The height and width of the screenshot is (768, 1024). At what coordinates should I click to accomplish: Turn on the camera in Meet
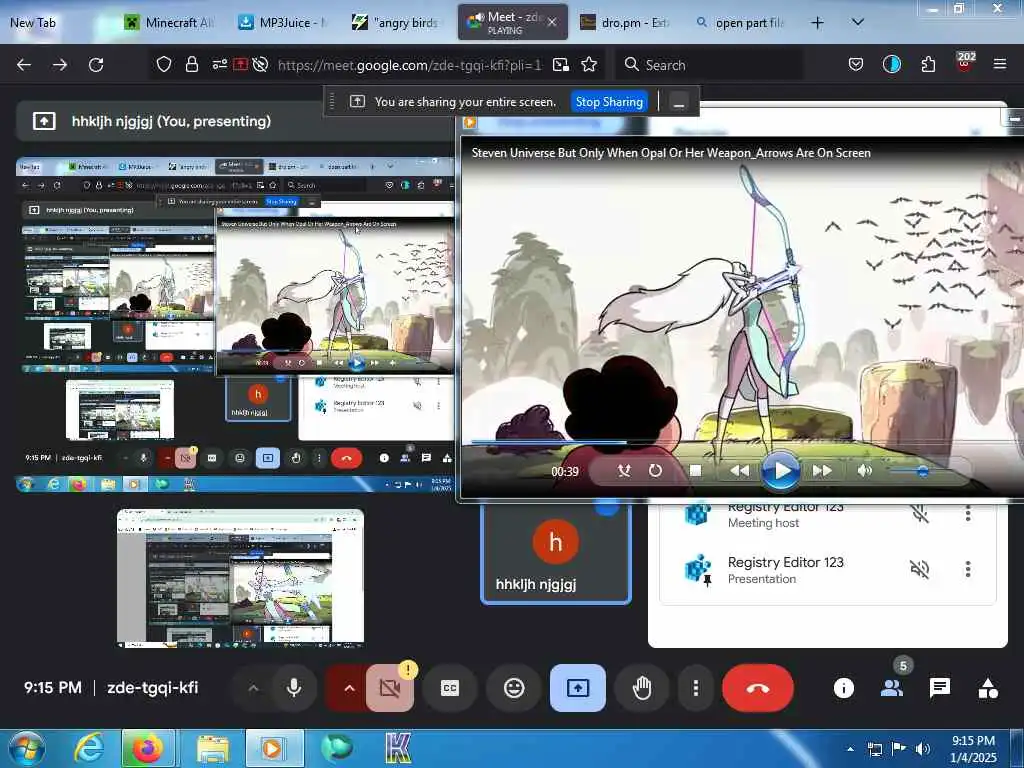pyautogui.click(x=389, y=688)
